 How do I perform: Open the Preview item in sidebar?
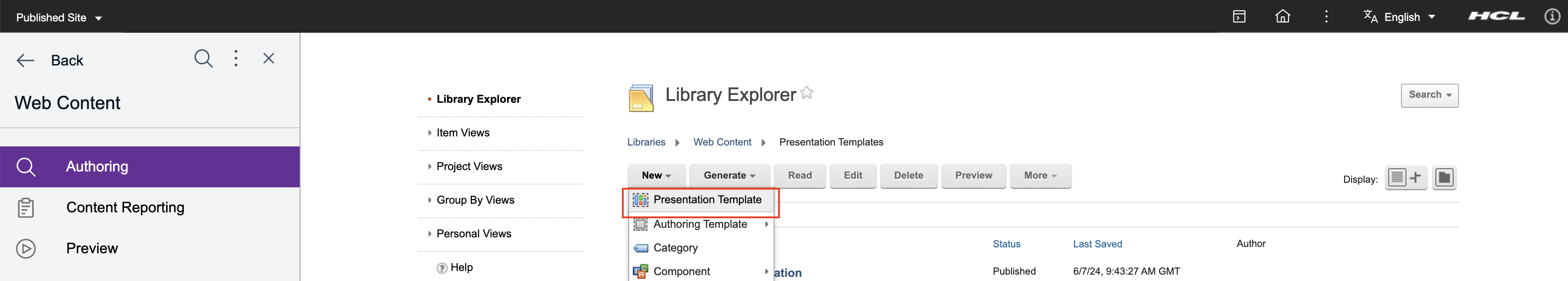point(91,248)
